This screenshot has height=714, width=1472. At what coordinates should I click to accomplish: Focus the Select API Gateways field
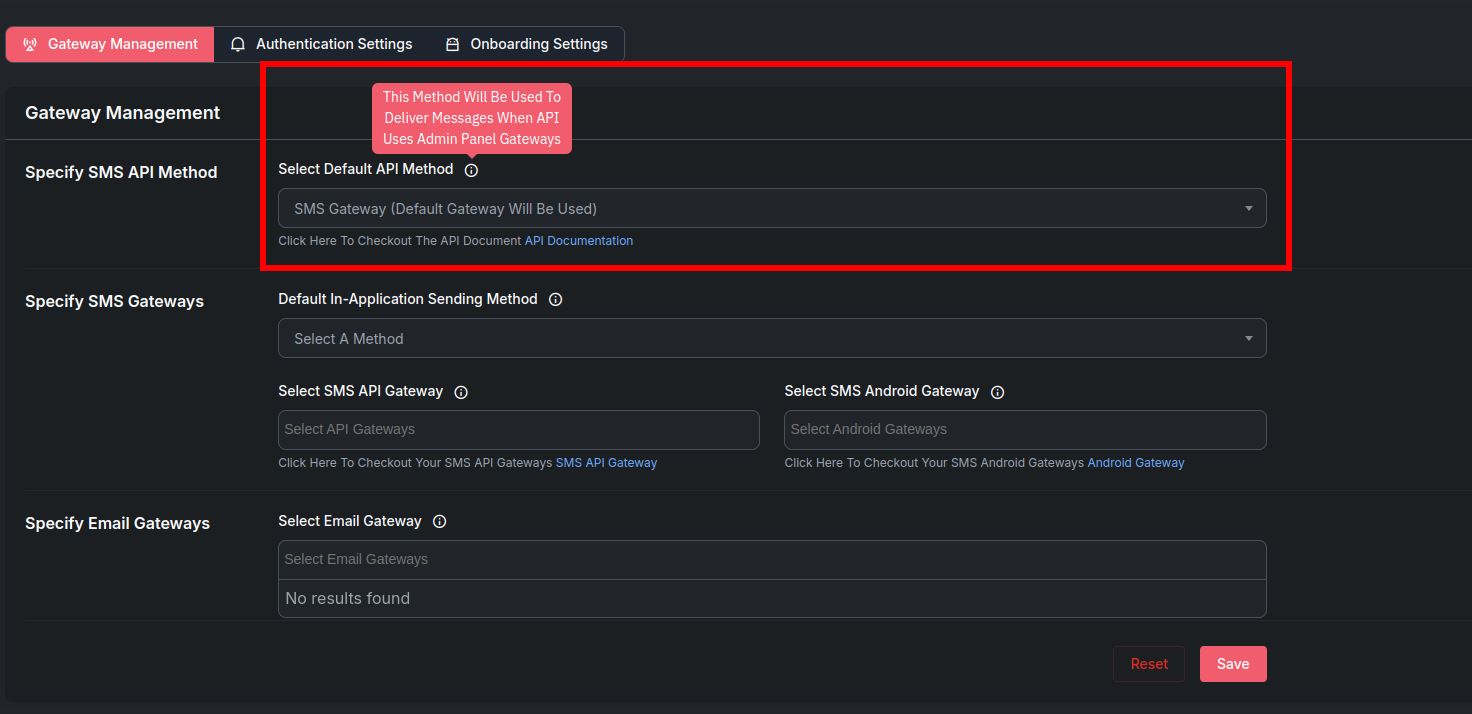(x=518, y=430)
